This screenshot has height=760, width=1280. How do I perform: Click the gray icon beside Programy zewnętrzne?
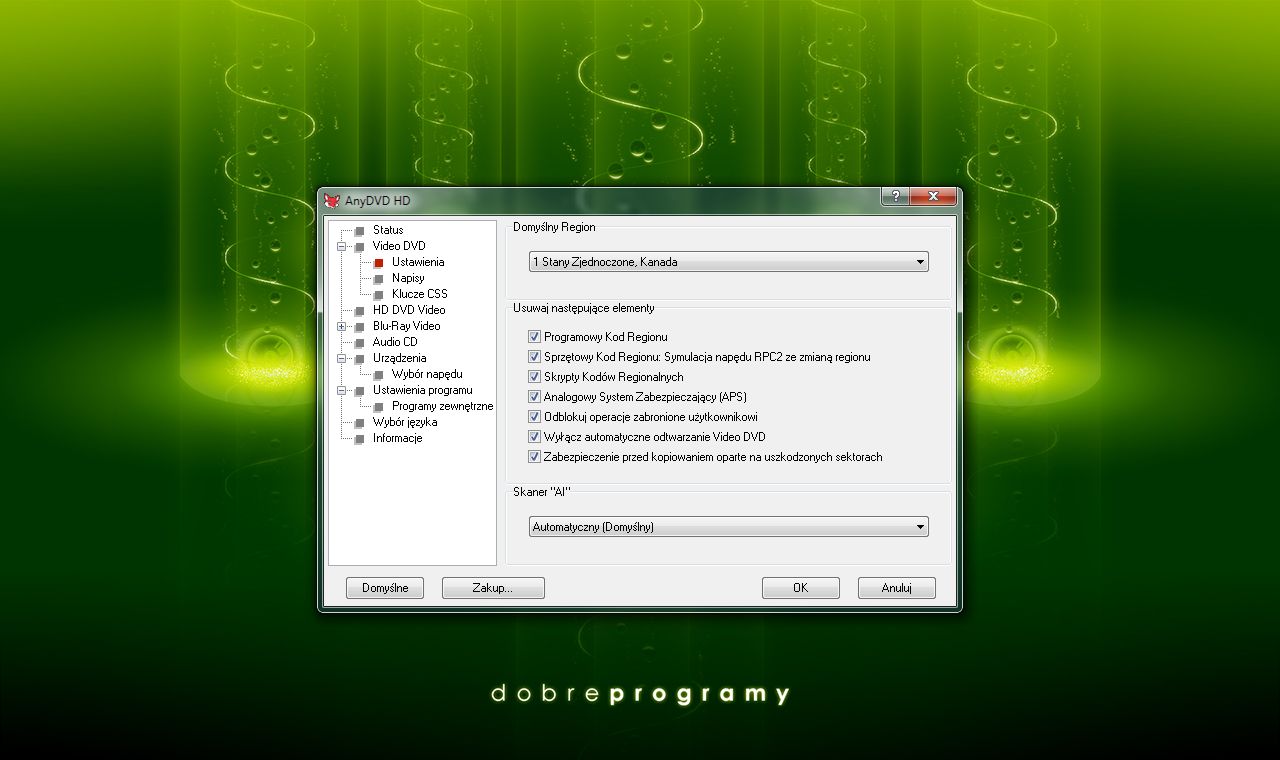[379, 407]
